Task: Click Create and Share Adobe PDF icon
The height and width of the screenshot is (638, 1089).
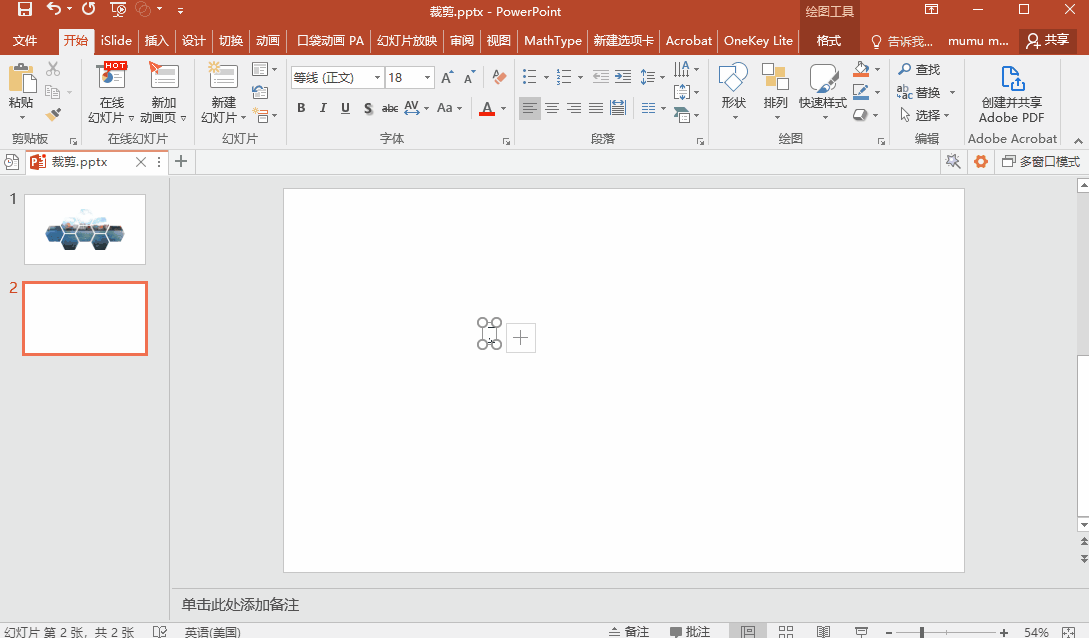Action: click(1012, 79)
